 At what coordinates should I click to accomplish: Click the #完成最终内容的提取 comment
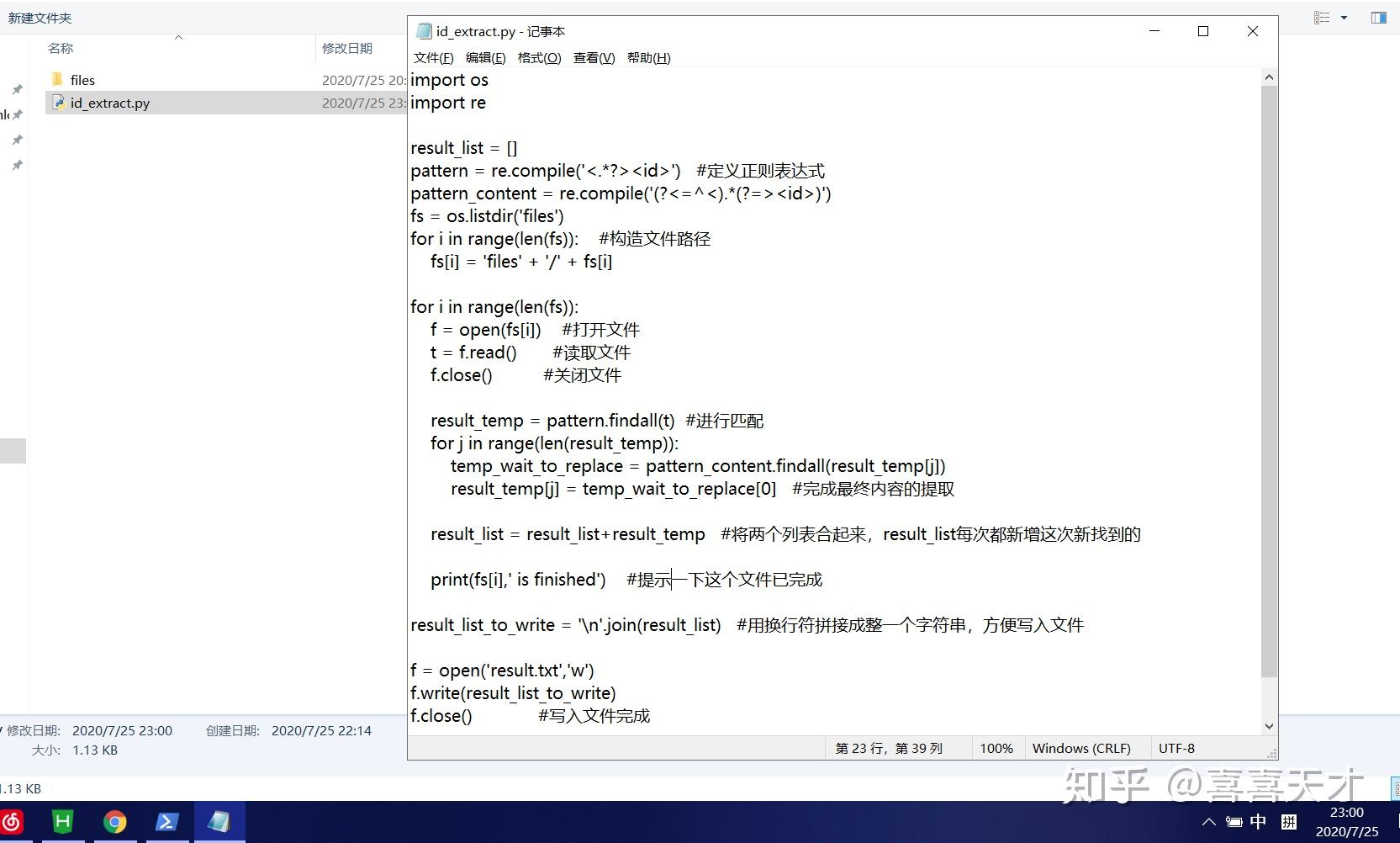(x=873, y=489)
